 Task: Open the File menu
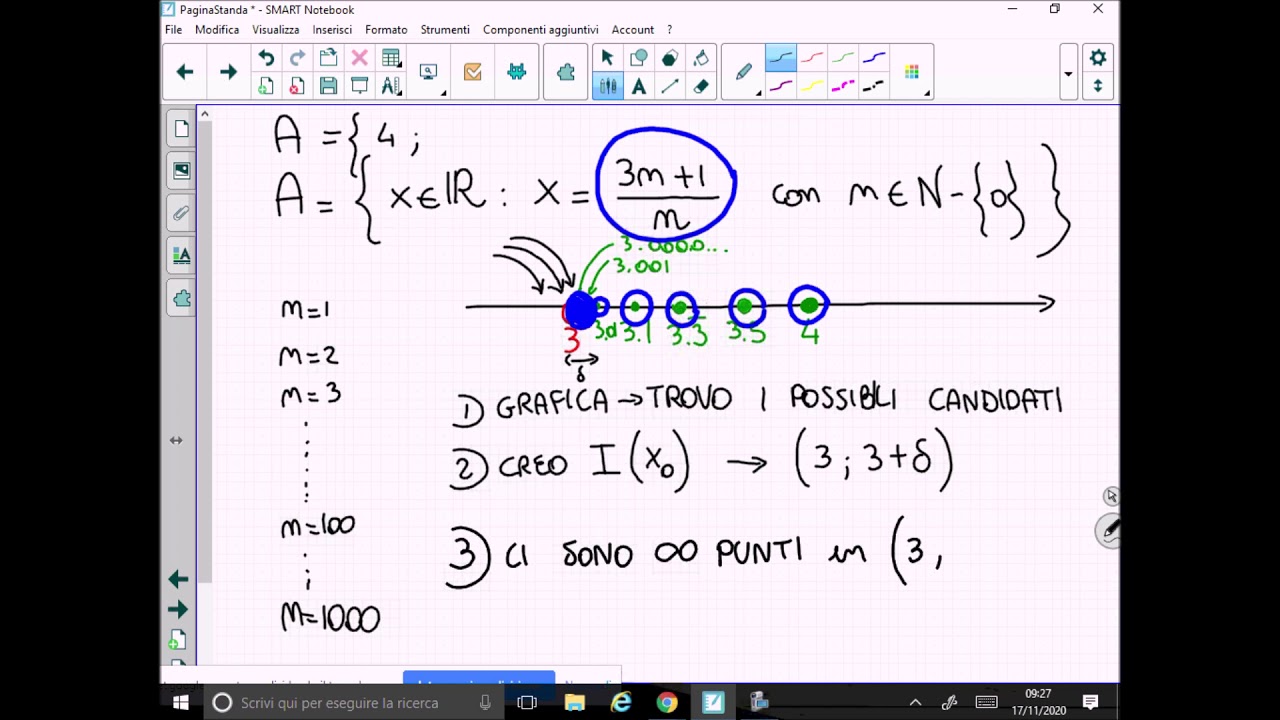point(173,30)
